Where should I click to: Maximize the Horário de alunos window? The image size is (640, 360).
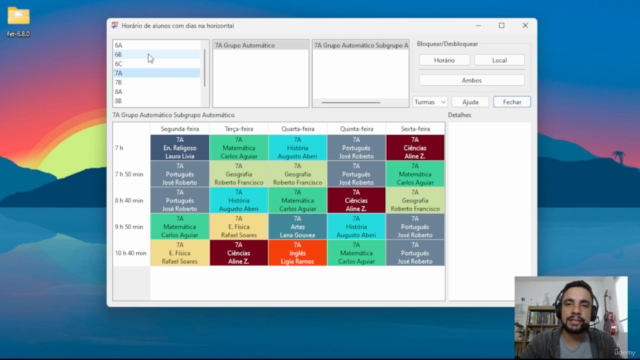(502, 25)
